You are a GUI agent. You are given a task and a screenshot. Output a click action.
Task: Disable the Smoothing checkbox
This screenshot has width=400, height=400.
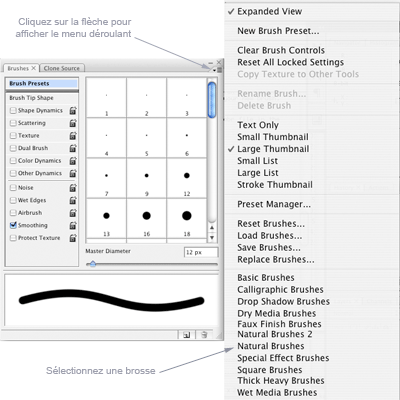[x=13, y=225]
